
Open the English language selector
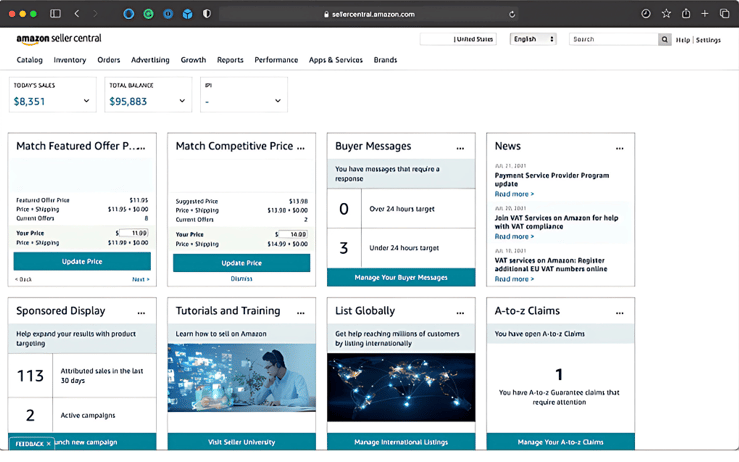pos(533,39)
